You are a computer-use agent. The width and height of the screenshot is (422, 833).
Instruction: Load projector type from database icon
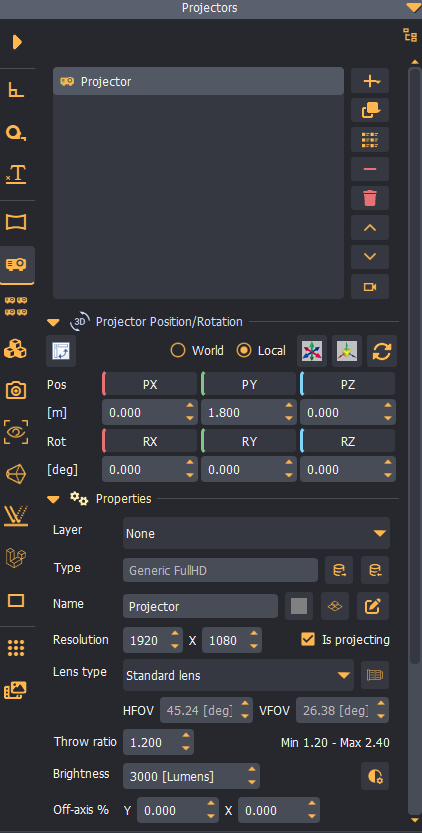tap(339, 571)
